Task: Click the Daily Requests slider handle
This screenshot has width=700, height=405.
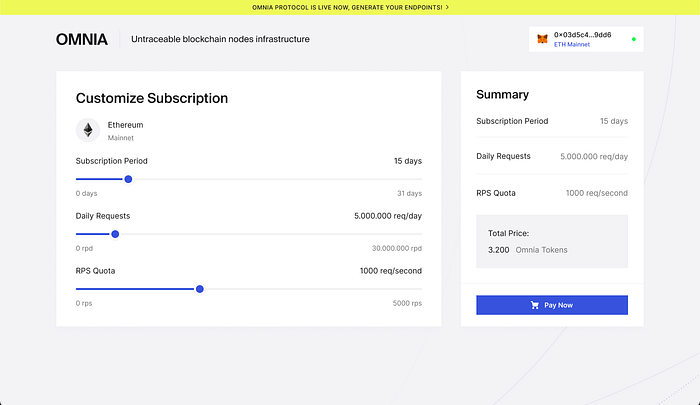Action: pos(115,234)
